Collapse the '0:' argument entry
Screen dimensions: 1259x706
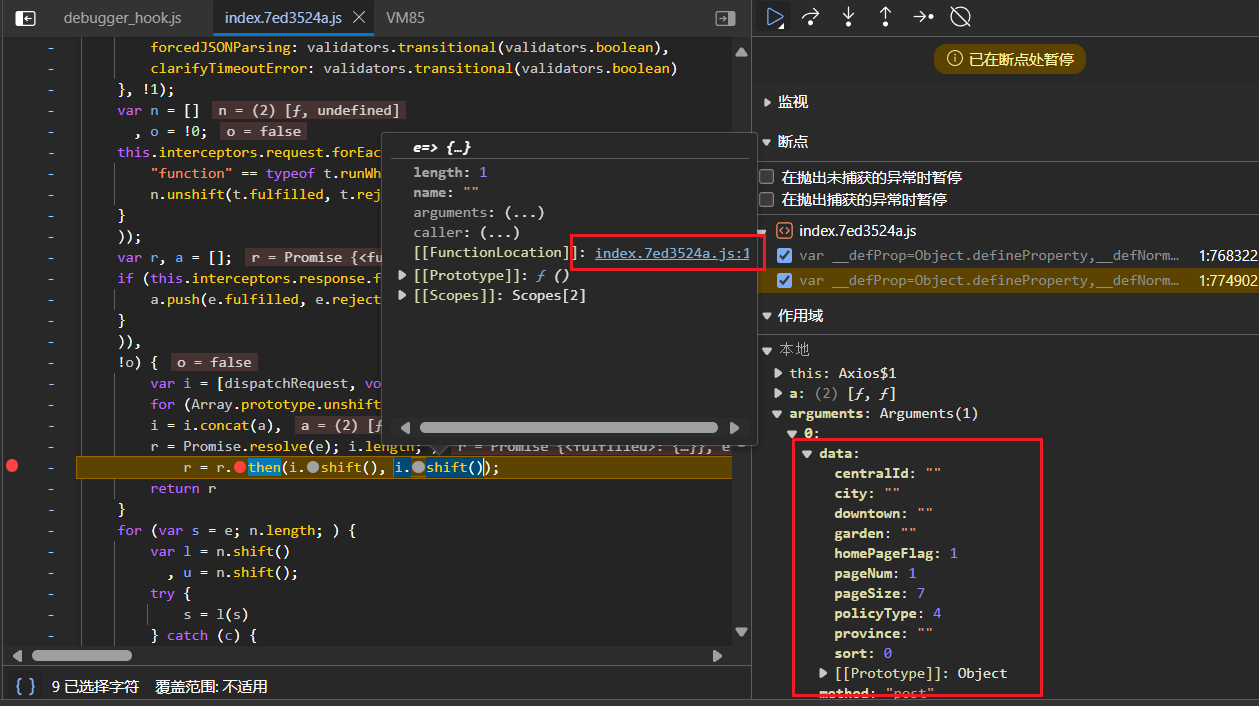pyautogui.click(x=793, y=433)
